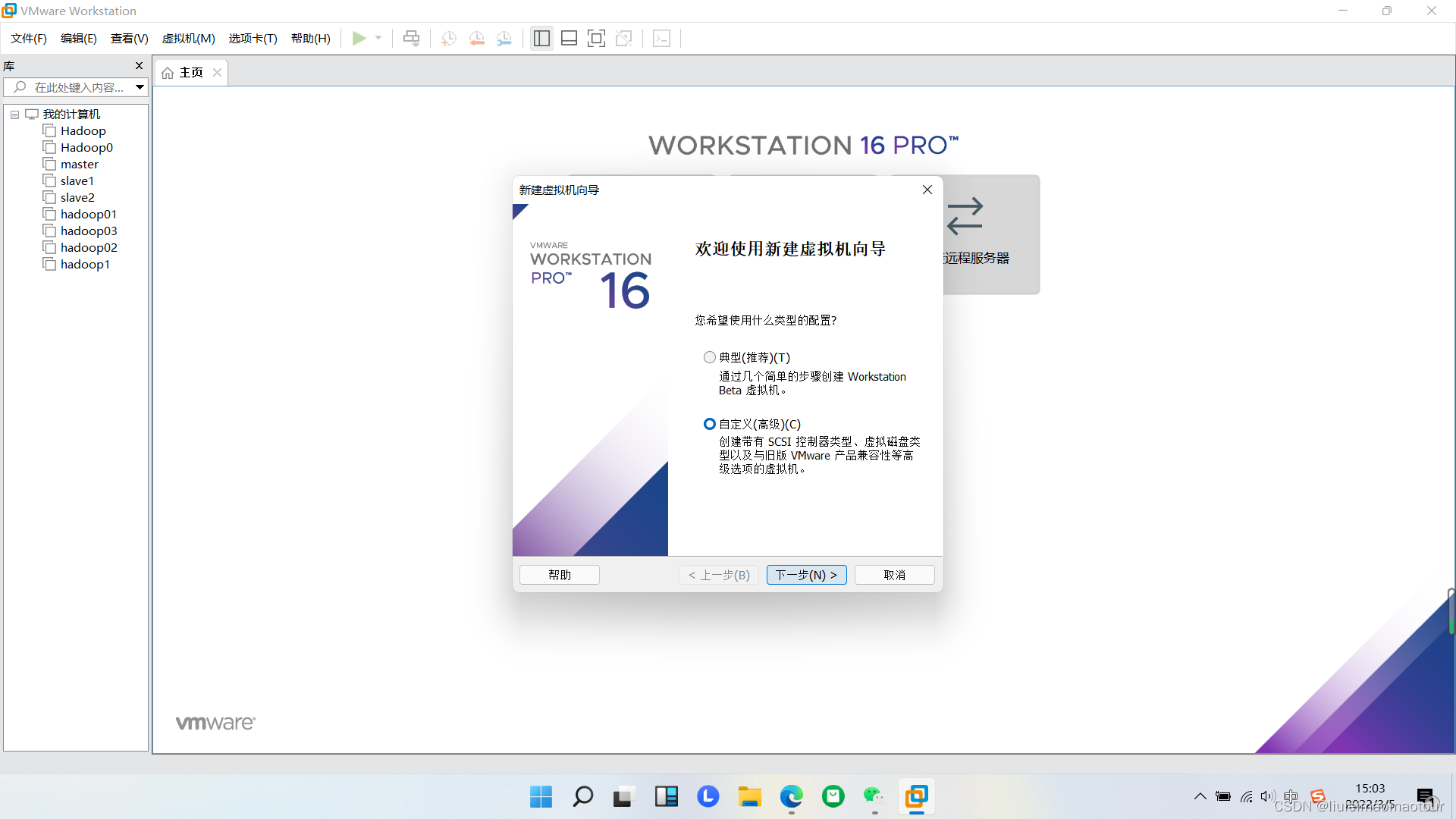Click the take snapshot toolbar icon

click(x=449, y=38)
